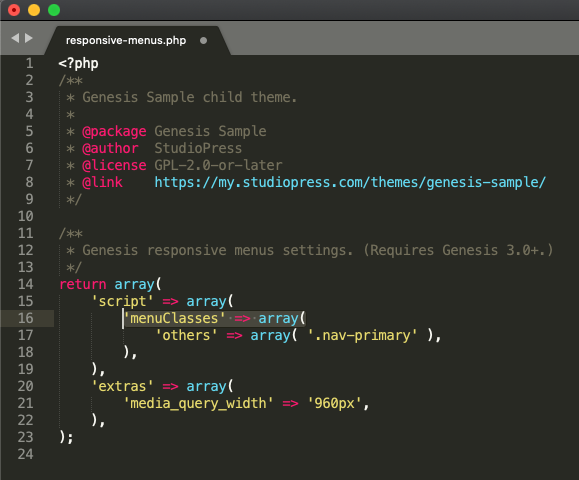This screenshot has width=579, height=480.
Task: Click the 'extras' array key
Action: pyautogui.click(x=122, y=386)
